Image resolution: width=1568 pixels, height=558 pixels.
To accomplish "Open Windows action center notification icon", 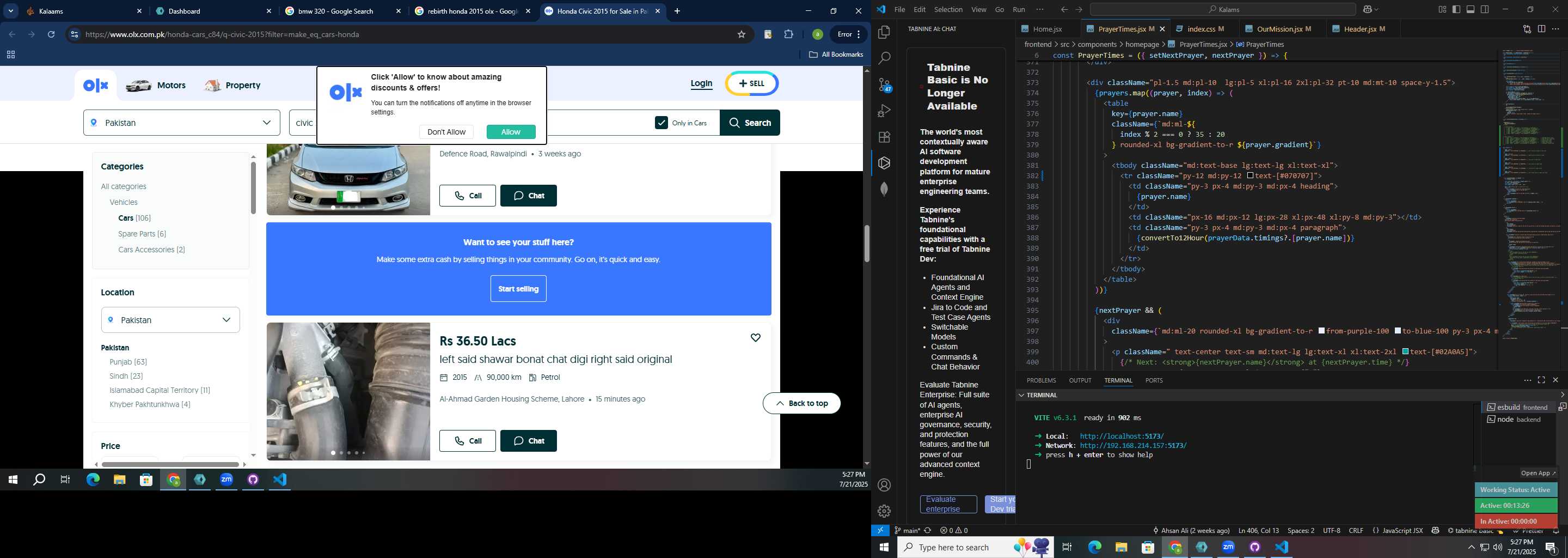I will tap(1552, 547).
